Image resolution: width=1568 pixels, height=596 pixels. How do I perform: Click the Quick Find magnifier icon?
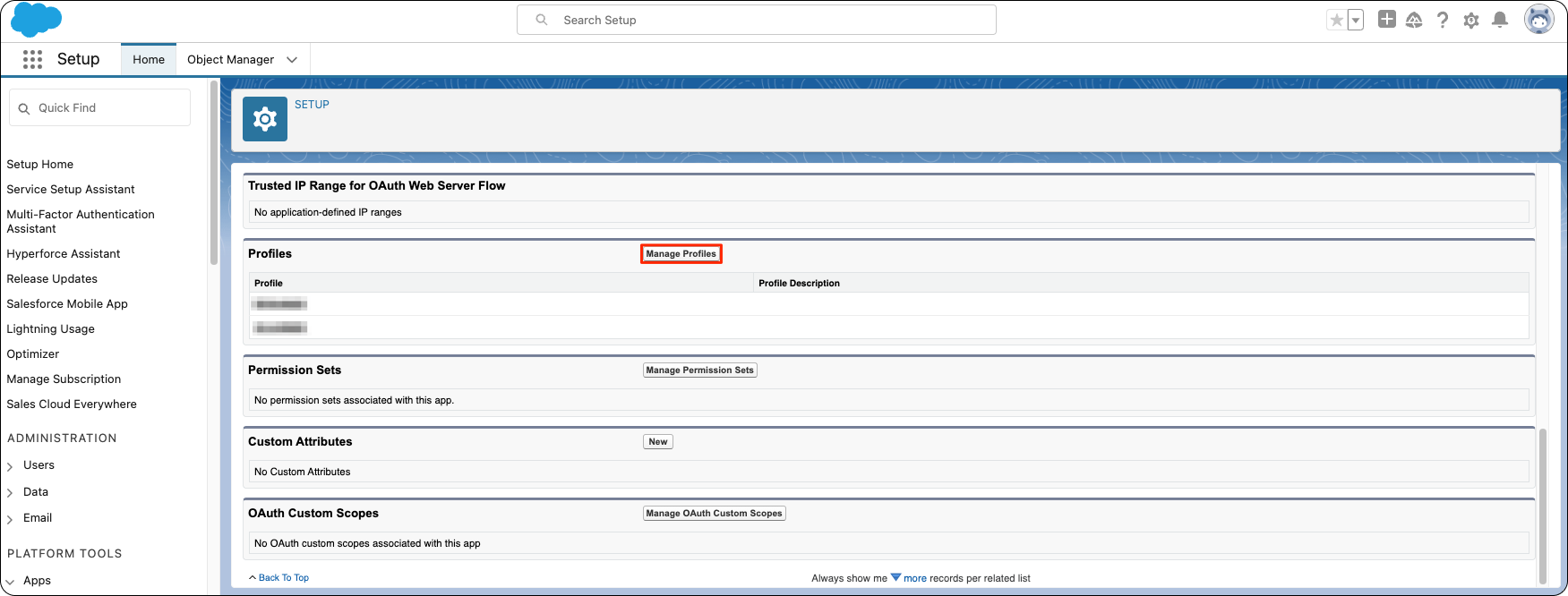(24, 108)
